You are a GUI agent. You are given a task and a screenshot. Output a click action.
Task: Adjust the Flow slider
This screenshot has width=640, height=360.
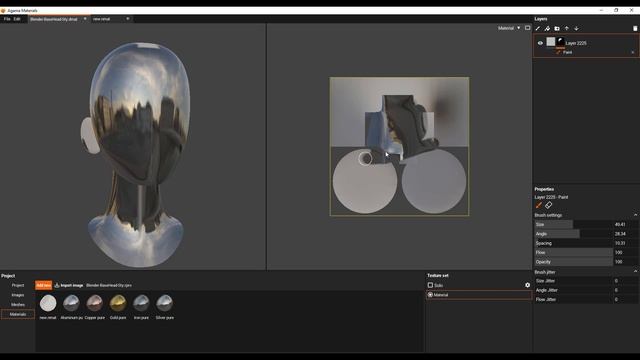573,253
